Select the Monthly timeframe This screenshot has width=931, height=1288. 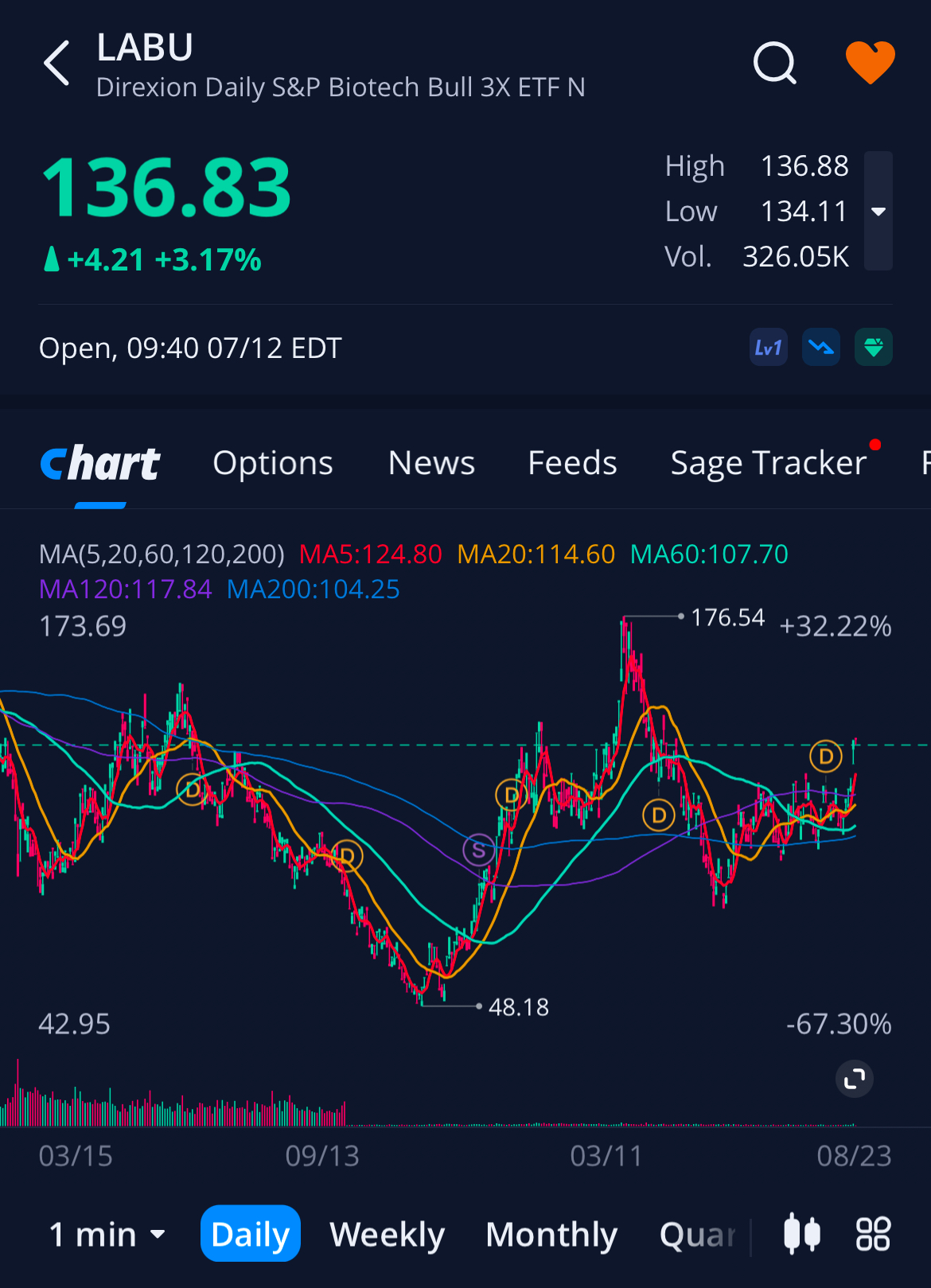pos(551,1234)
